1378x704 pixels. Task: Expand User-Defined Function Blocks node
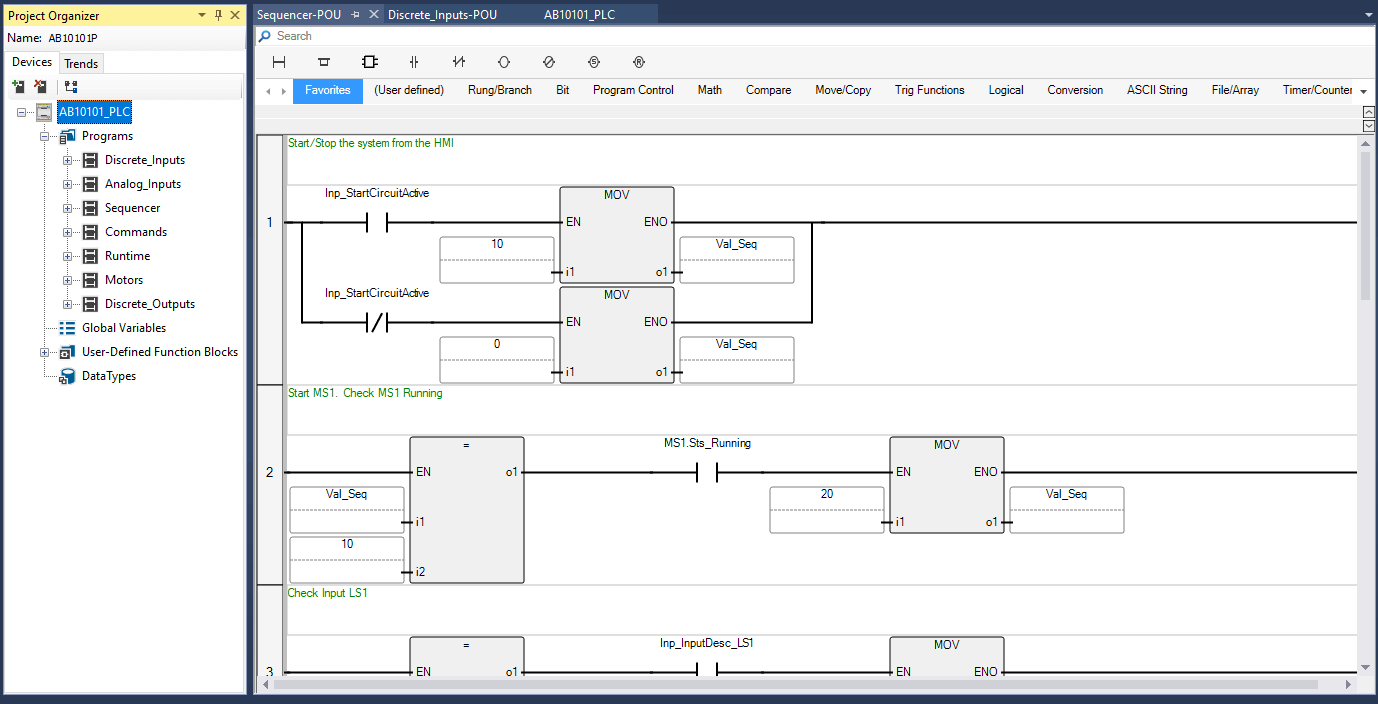click(45, 352)
